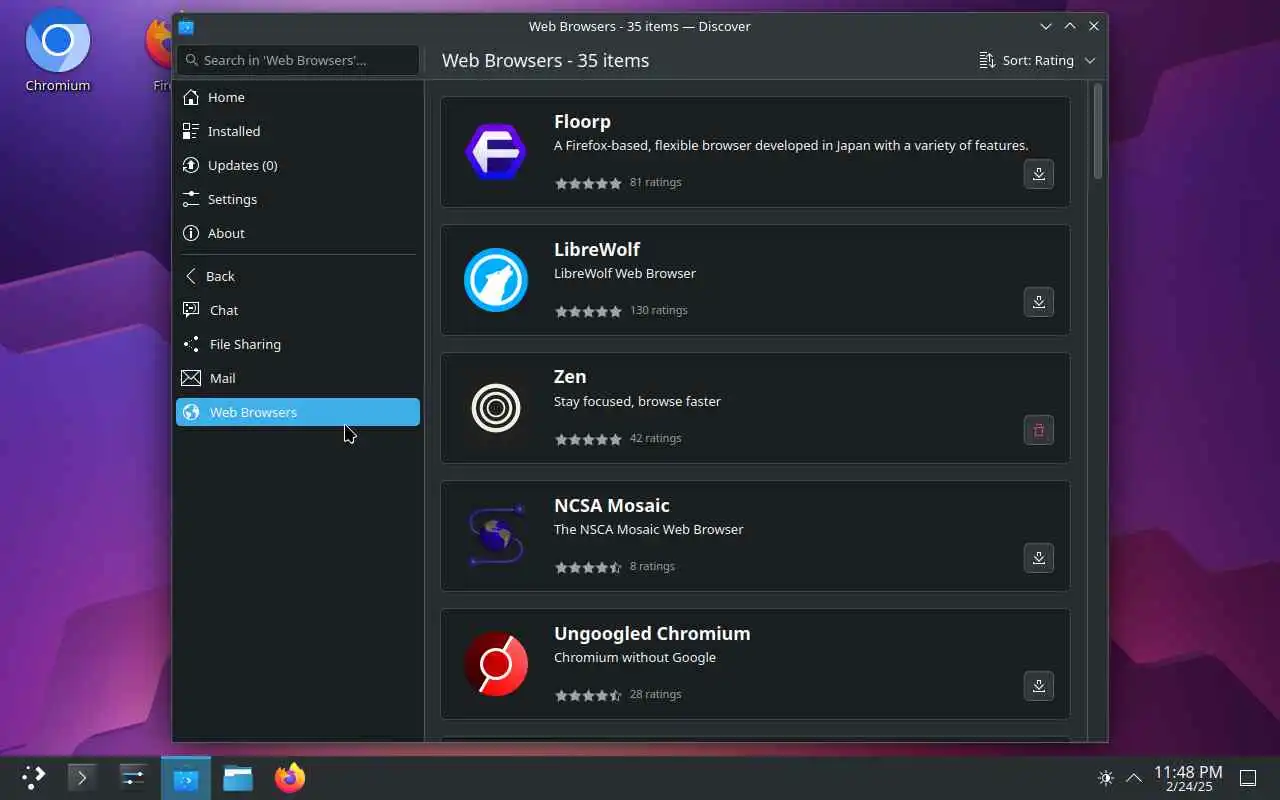
Task: Open the Zen app title
Action: (x=570, y=376)
